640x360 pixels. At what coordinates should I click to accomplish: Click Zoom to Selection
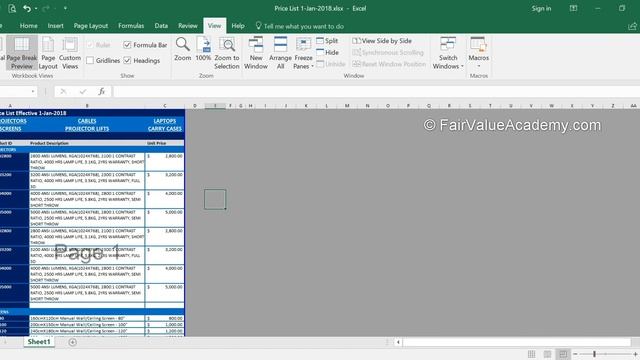pyautogui.click(x=227, y=53)
